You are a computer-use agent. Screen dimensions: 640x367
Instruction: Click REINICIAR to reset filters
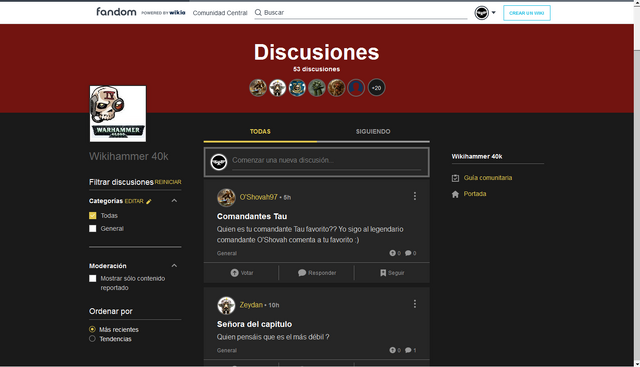point(168,182)
